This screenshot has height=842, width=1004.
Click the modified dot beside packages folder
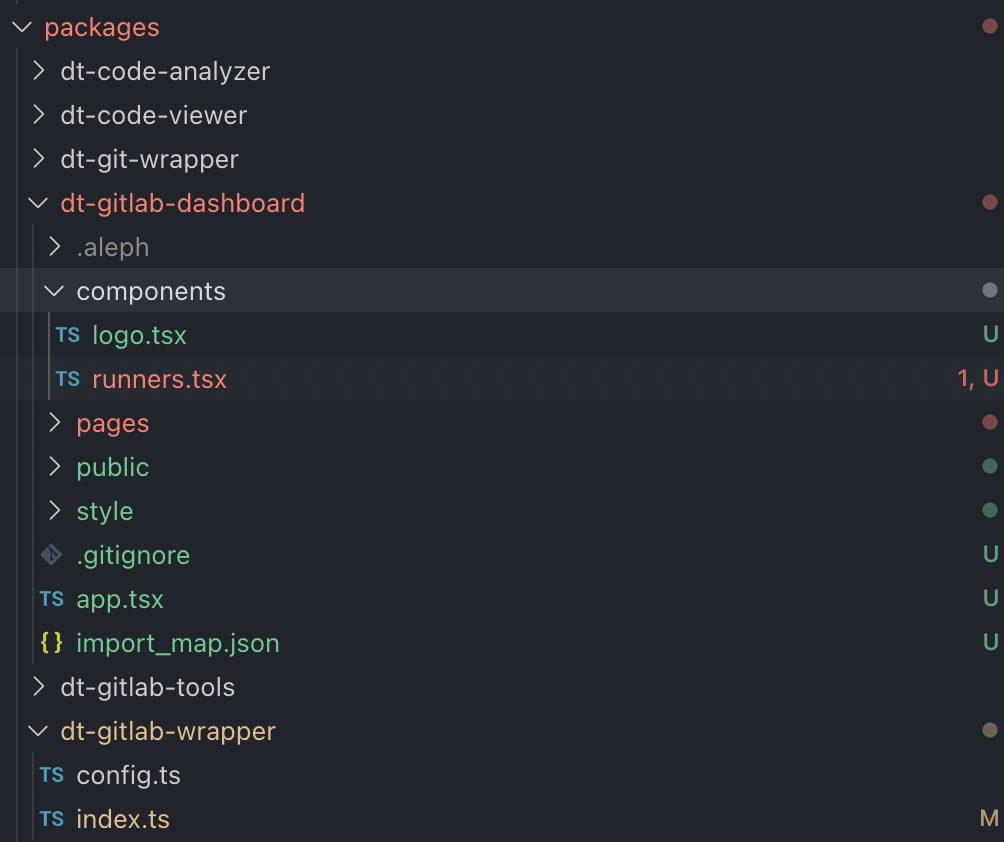[988, 27]
